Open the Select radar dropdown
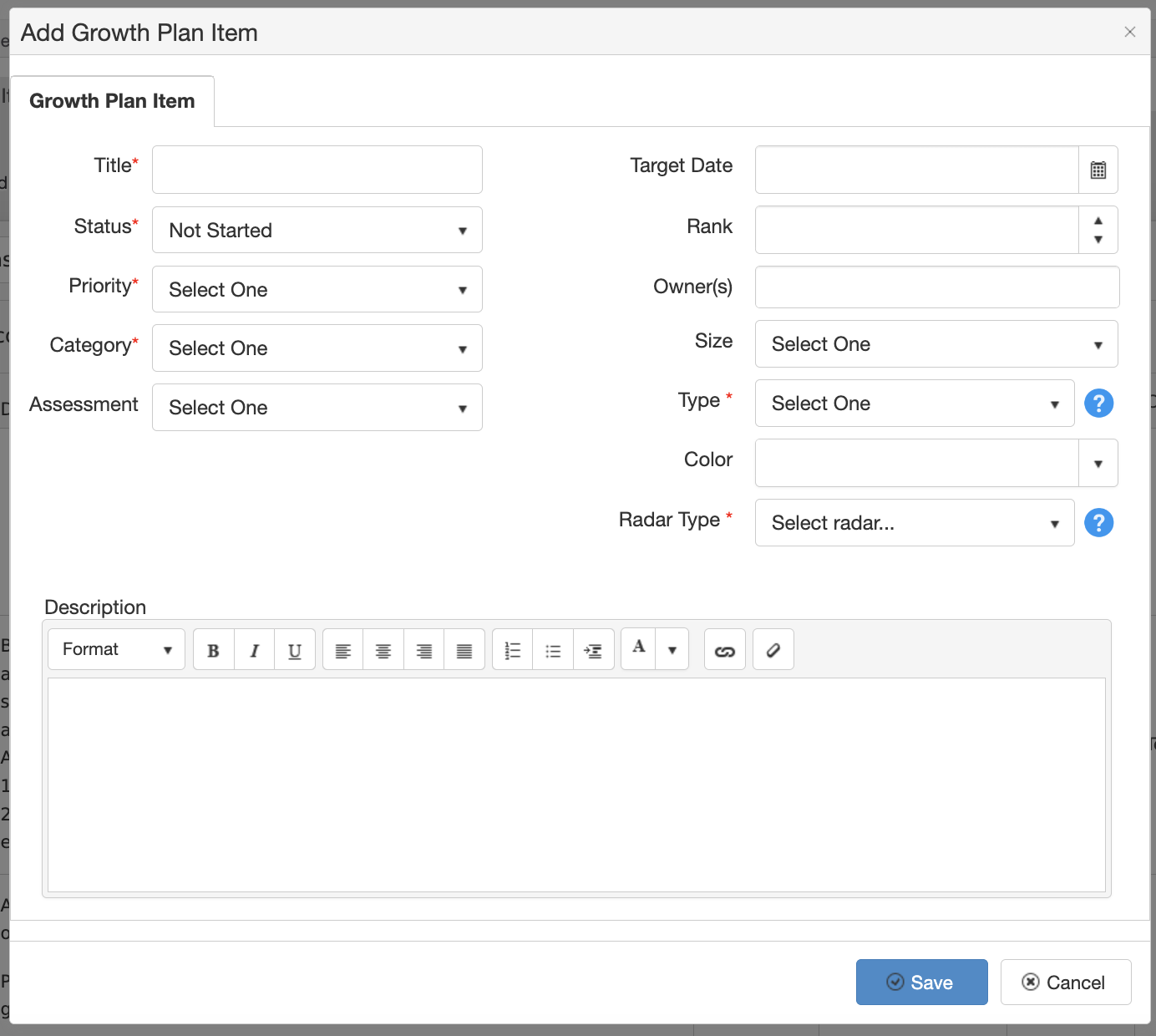 [x=915, y=523]
